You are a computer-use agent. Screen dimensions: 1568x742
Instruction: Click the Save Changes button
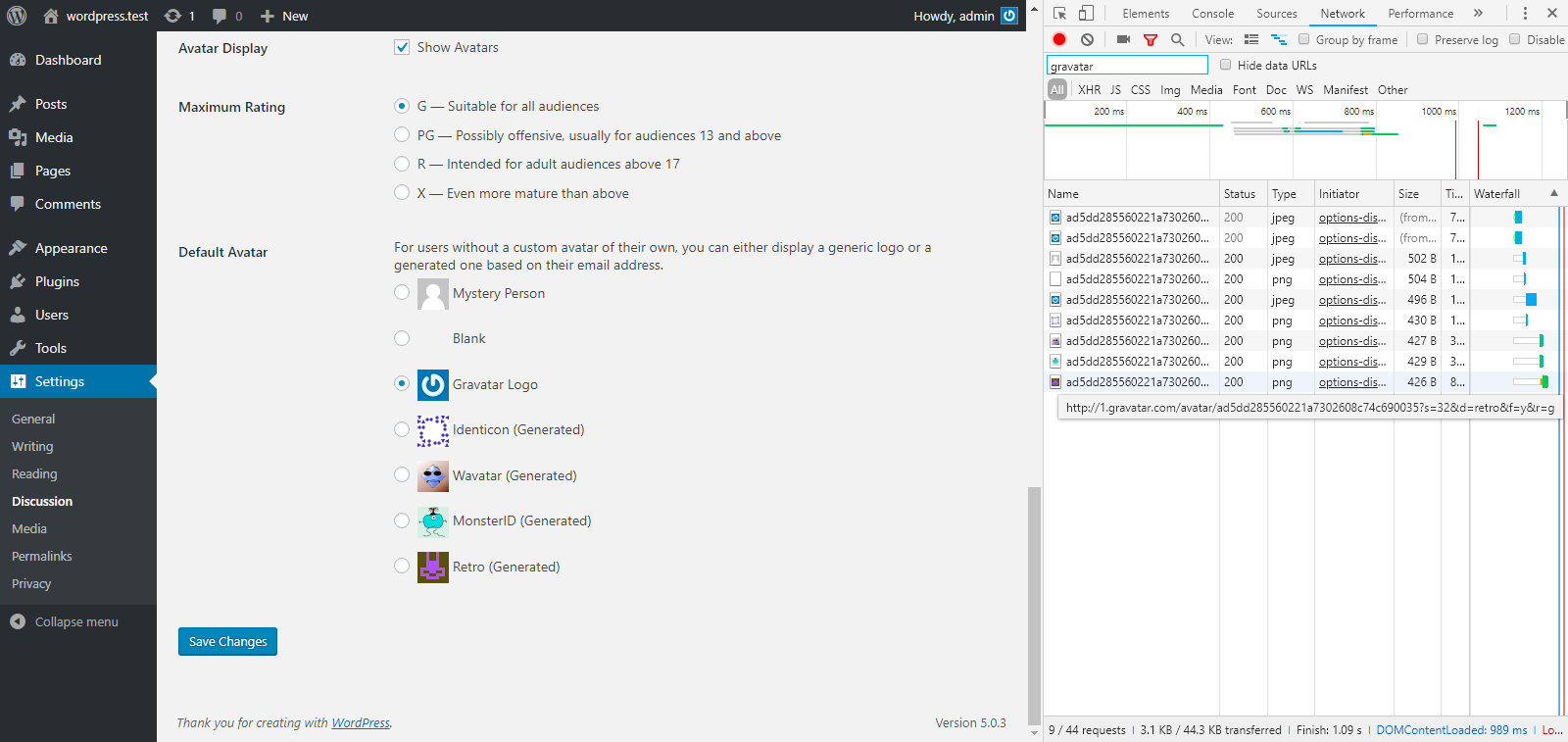(x=227, y=641)
